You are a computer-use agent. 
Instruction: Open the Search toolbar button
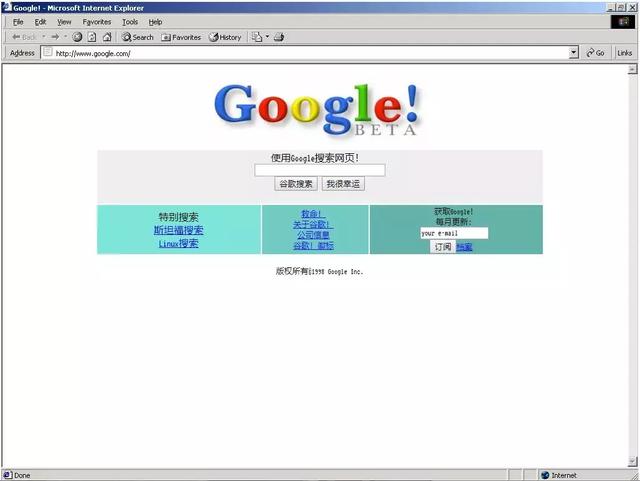point(138,37)
